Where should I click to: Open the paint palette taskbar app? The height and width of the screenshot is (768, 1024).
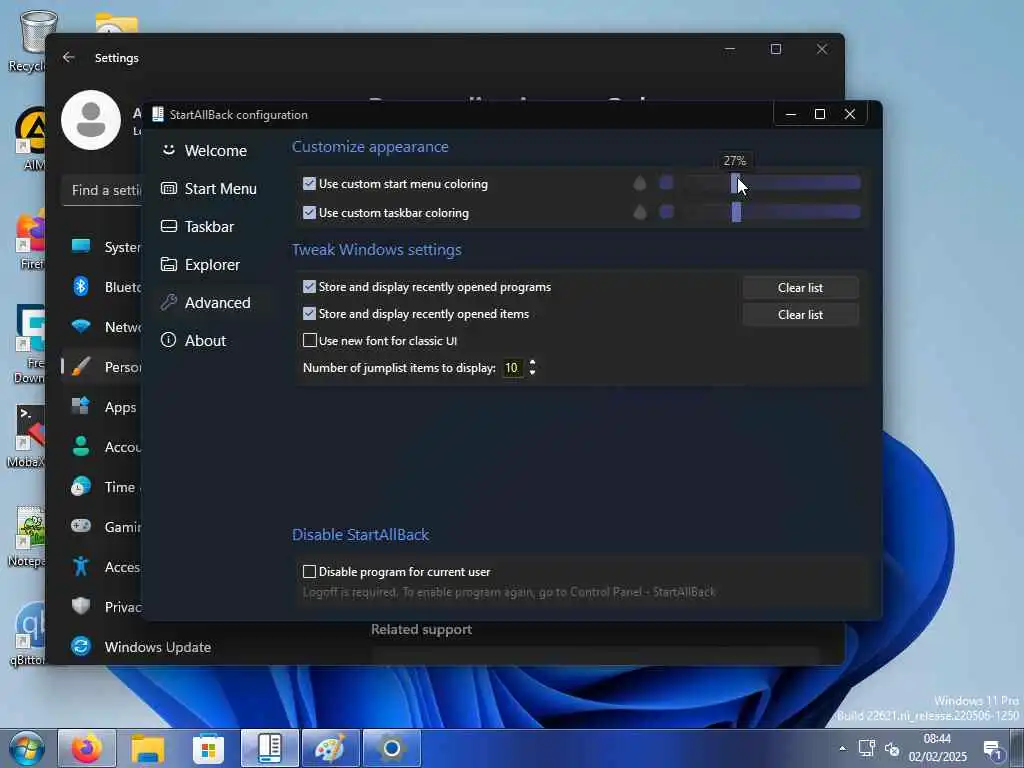[330, 748]
